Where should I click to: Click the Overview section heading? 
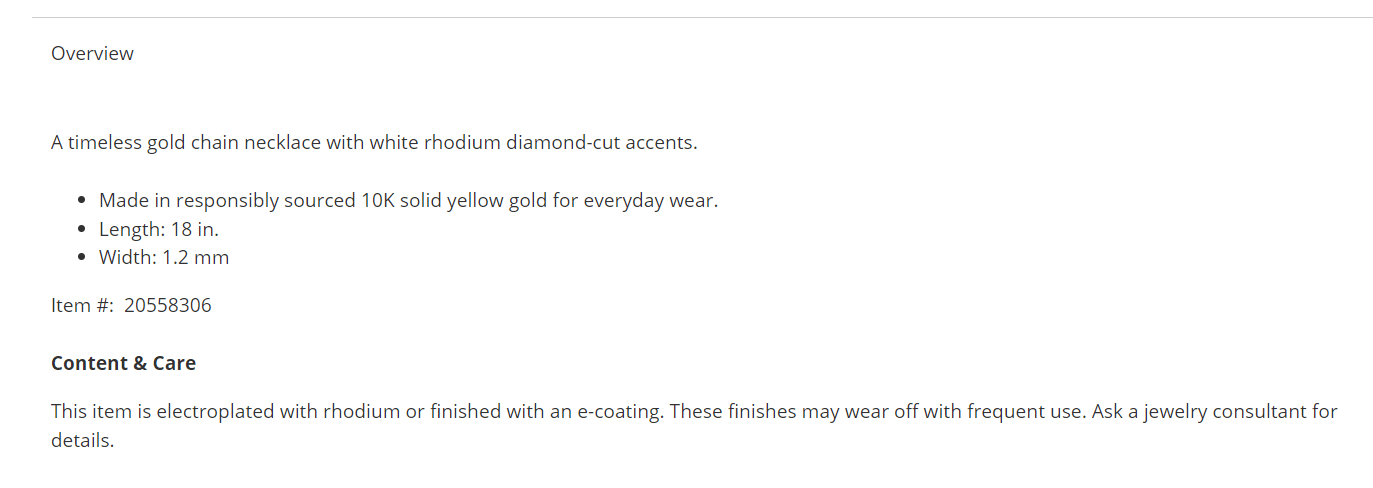coord(92,54)
